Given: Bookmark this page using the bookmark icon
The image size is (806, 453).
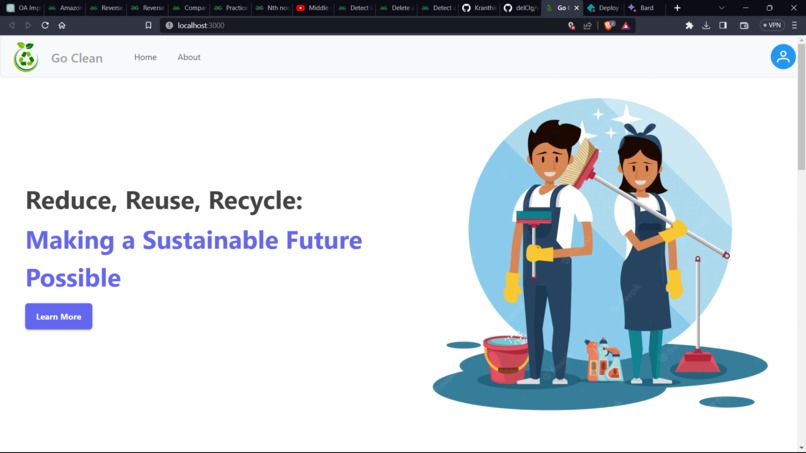Looking at the screenshot, I should (148, 25).
